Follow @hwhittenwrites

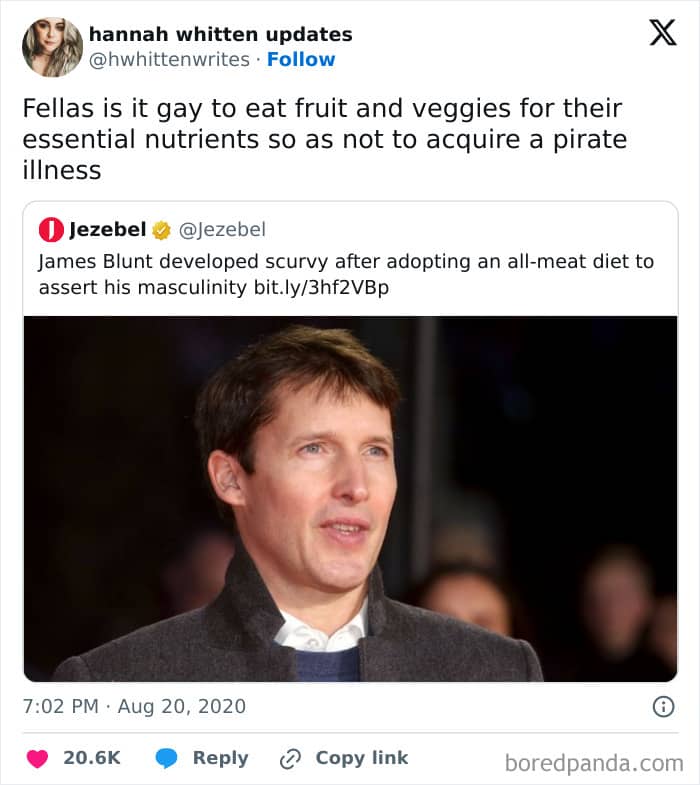click(301, 60)
